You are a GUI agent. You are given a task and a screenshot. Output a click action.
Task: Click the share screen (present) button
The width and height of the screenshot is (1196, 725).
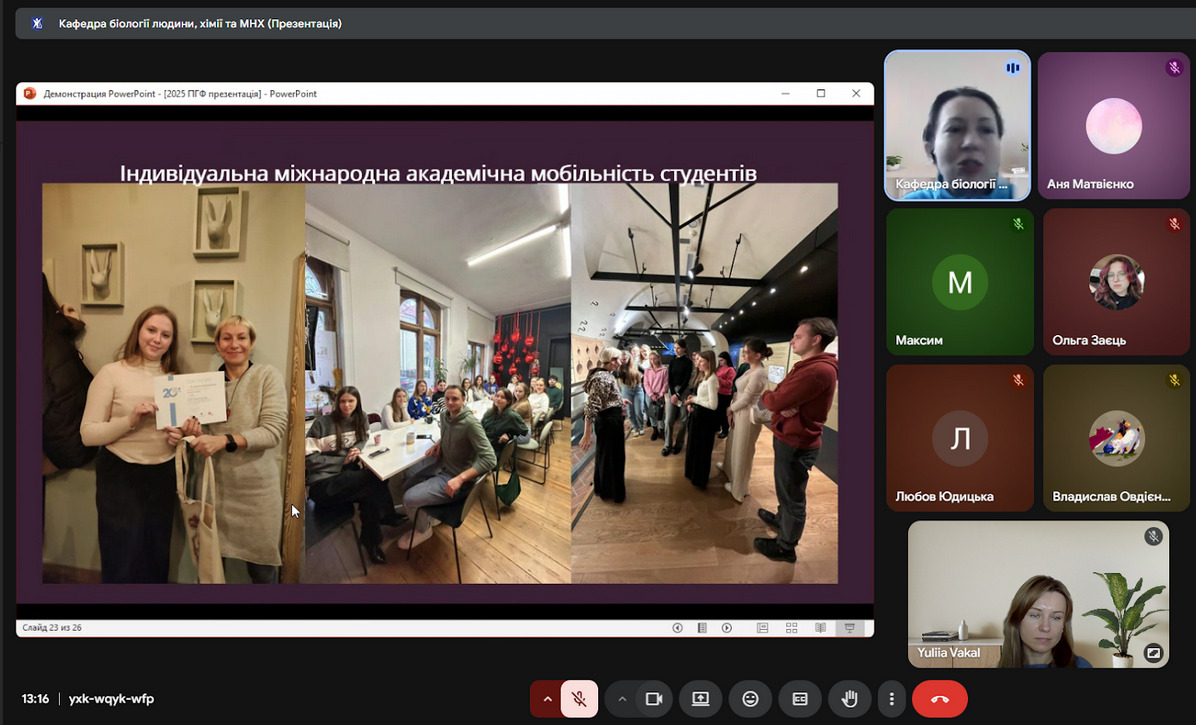click(700, 699)
